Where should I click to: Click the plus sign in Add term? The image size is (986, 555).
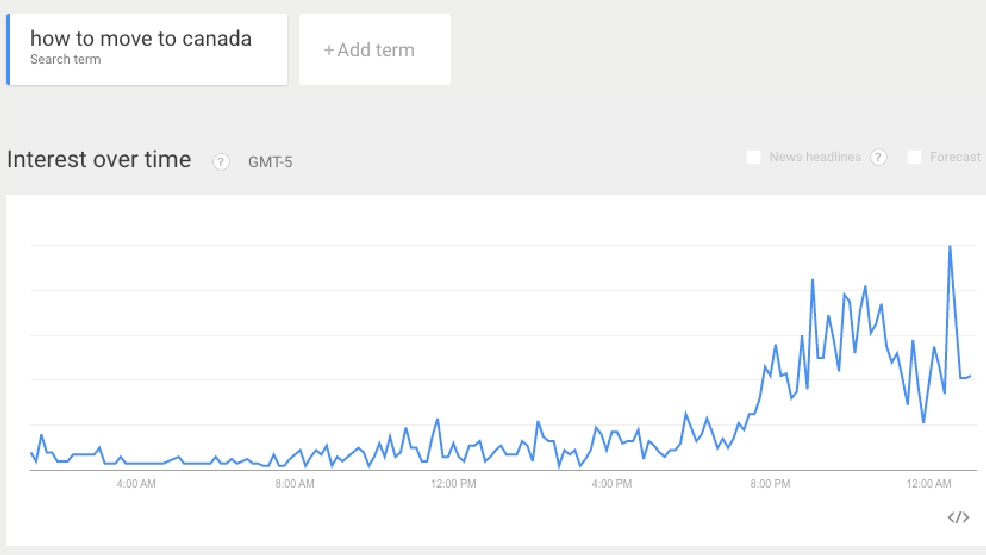(x=328, y=50)
